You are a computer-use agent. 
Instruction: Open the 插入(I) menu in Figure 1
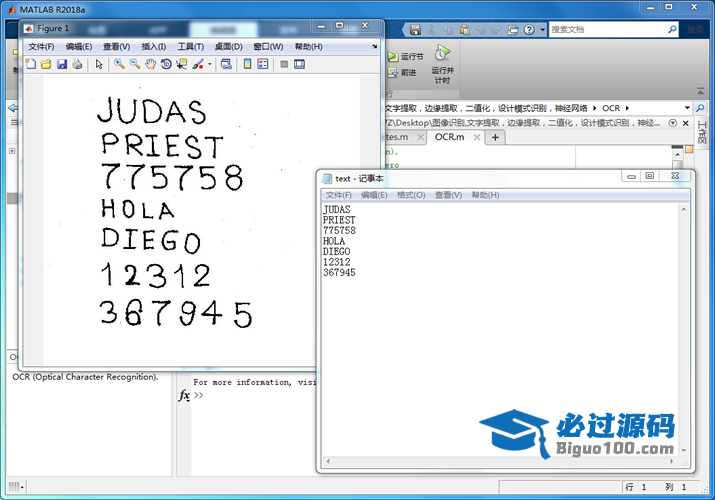coord(154,46)
